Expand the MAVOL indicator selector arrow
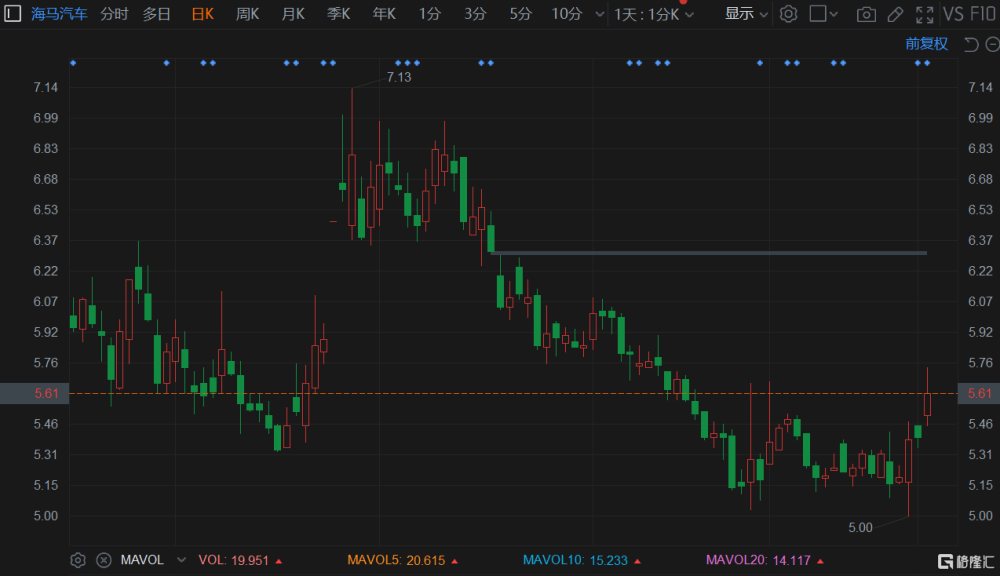Viewport: 1000px width, 576px height. [x=181, y=560]
